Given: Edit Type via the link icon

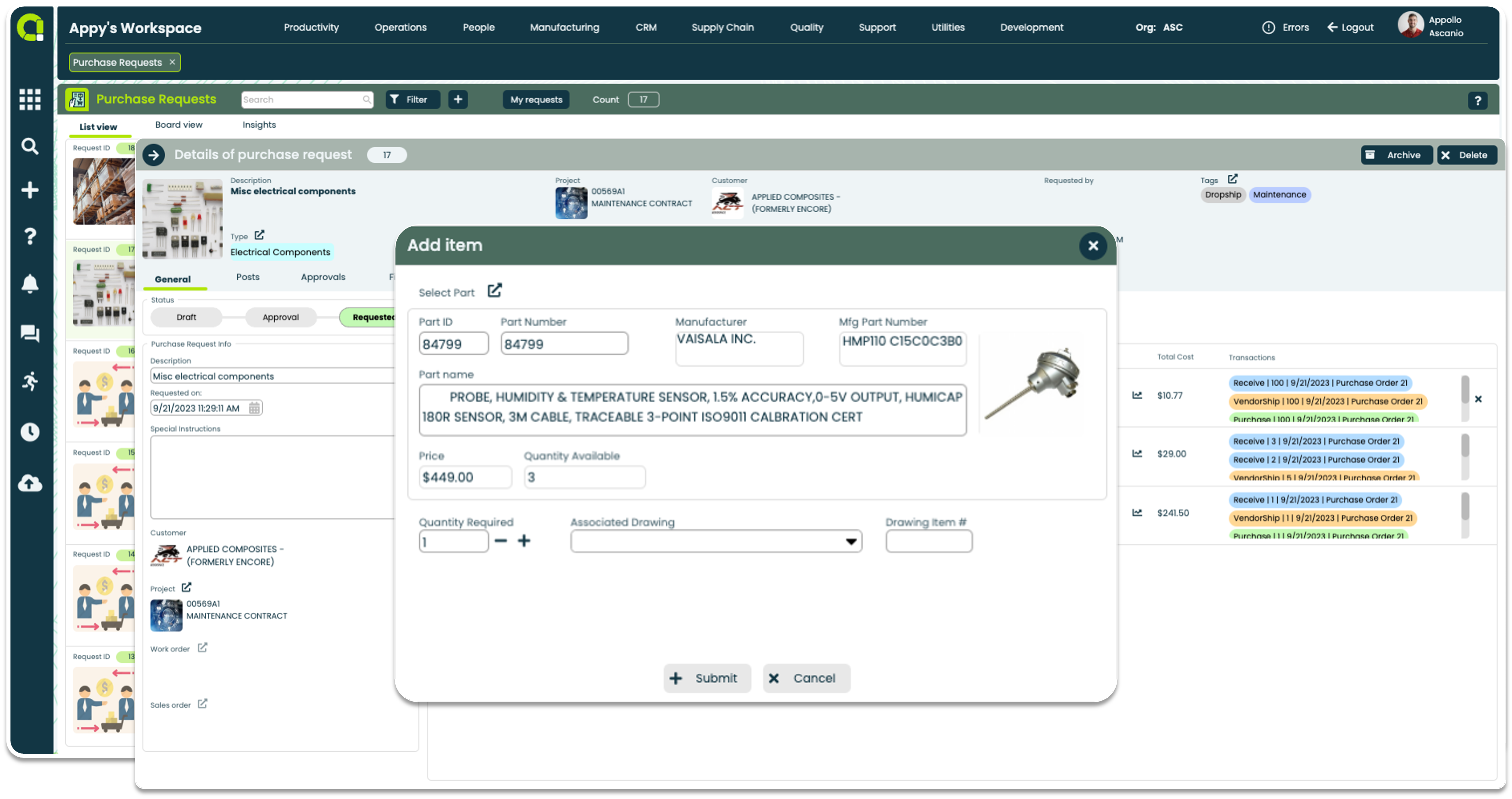Looking at the screenshot, I should [x=260, y=235].
